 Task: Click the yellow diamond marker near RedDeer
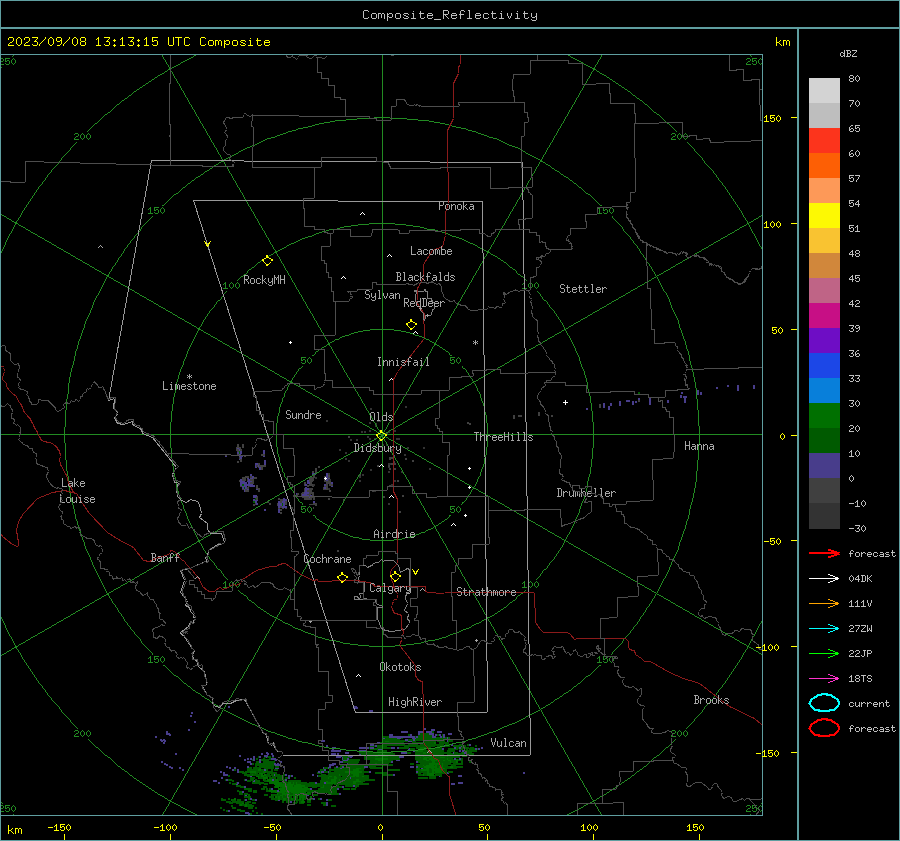coord(411,325)
